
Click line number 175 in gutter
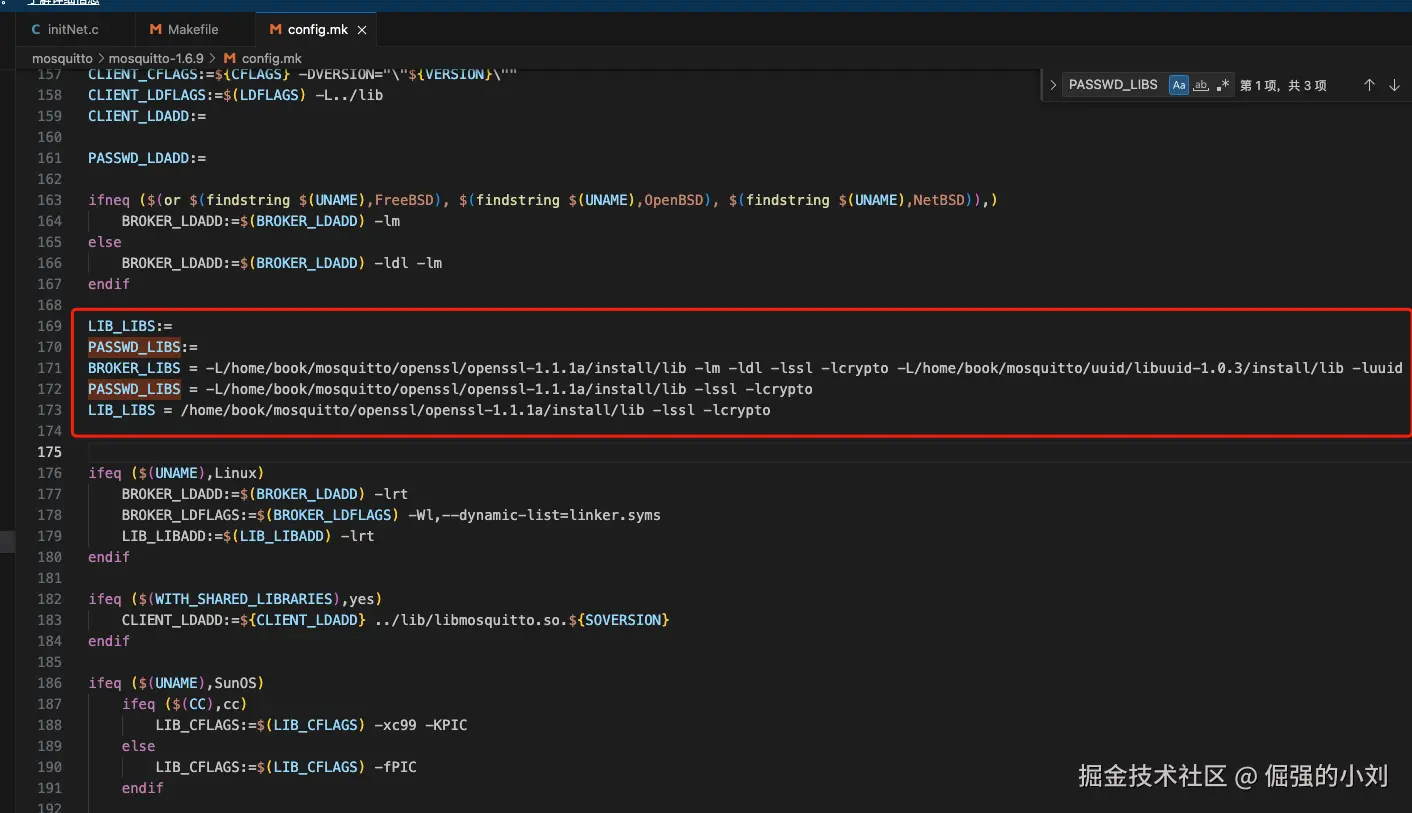(x=49, y=452)
